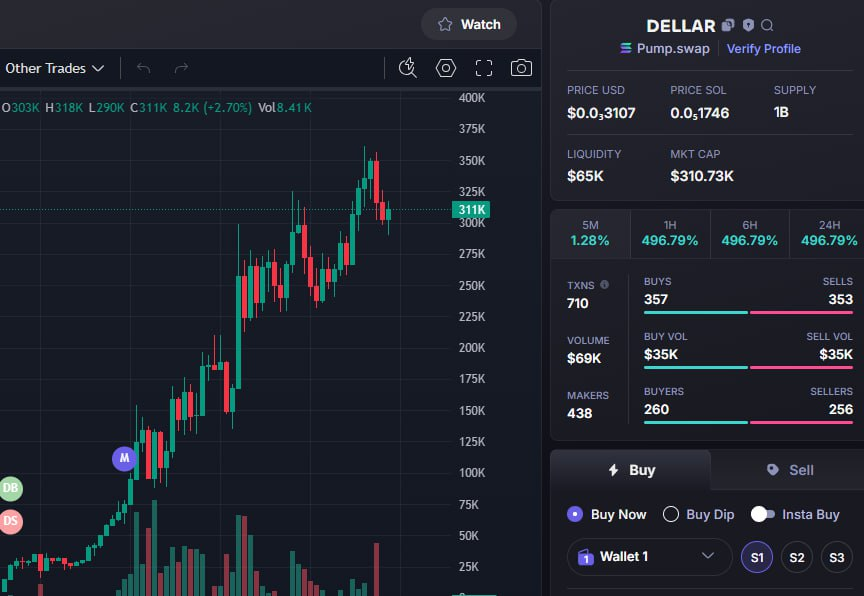Click the SUPPLY value 1B

pyautogui.click(x=781, y=112)
